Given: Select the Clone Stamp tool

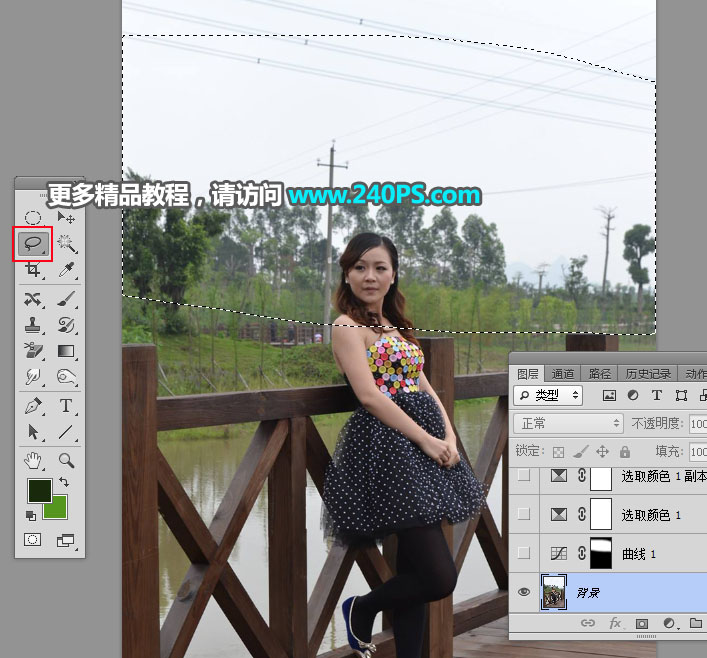Looking at the screenshot, I should [33, 325].
